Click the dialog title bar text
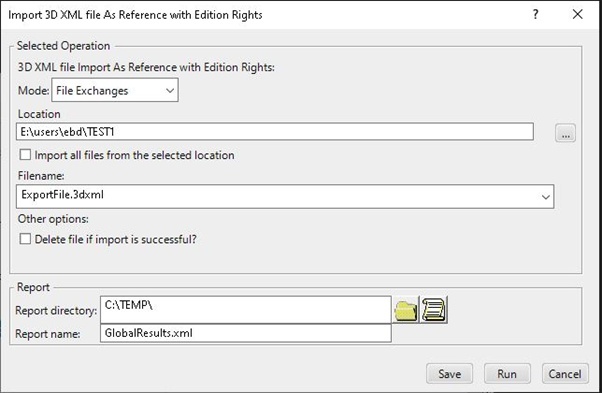This screenshot has height=393, width=602. [x=135, y=15]
